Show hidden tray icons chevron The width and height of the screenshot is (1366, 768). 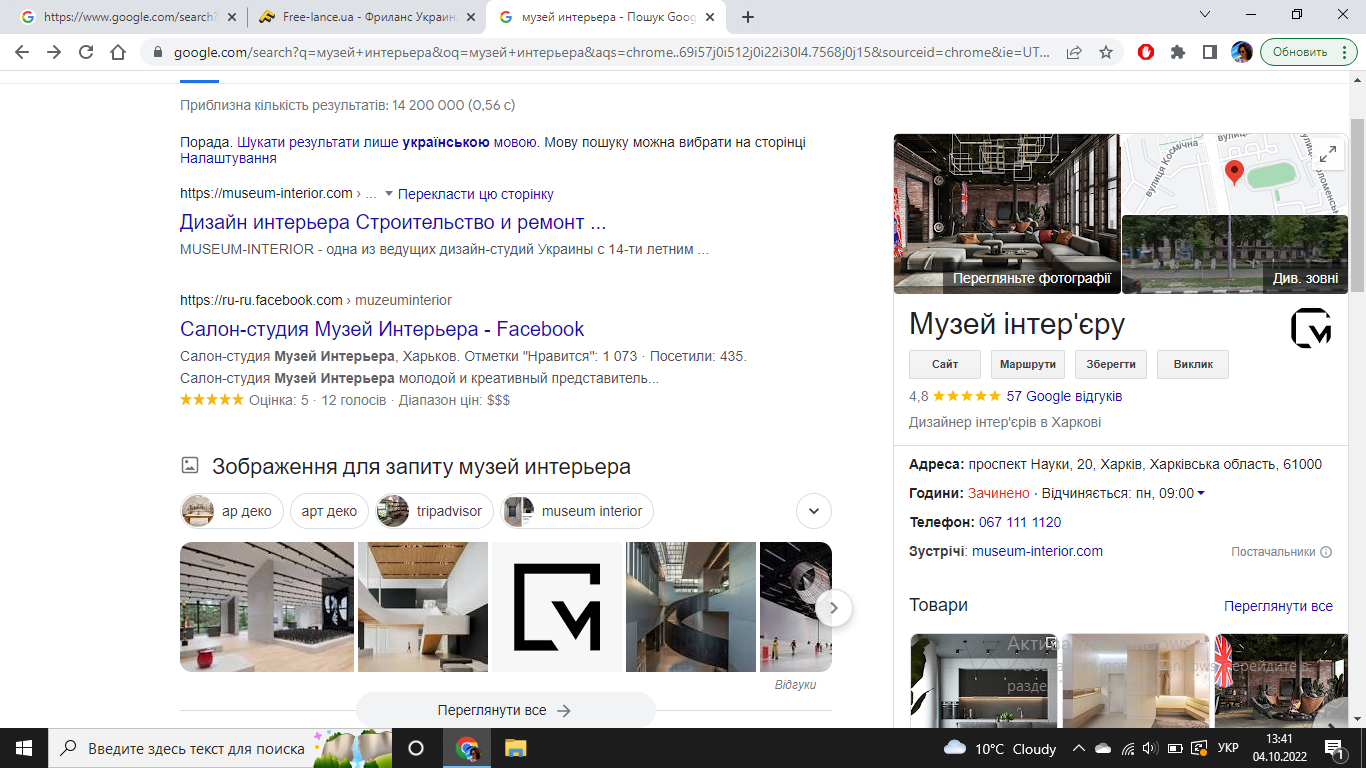tap(1079, 748)
